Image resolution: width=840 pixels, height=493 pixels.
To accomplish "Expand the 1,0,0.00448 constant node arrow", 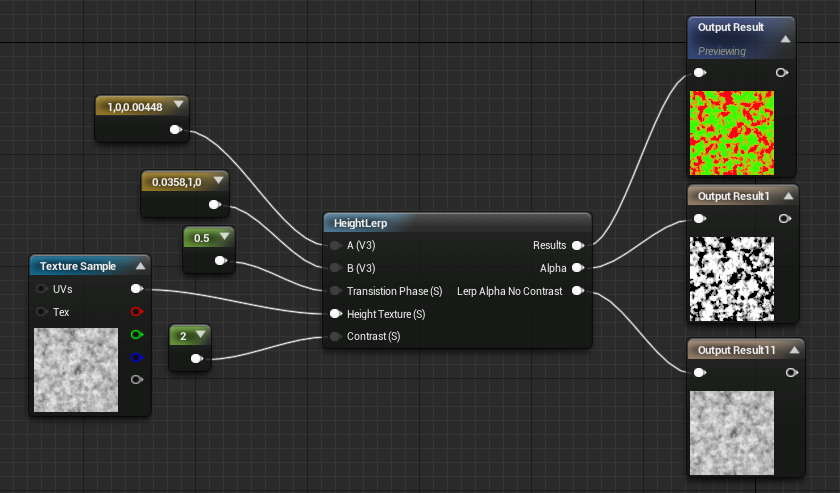I will [x=178, y=104].
